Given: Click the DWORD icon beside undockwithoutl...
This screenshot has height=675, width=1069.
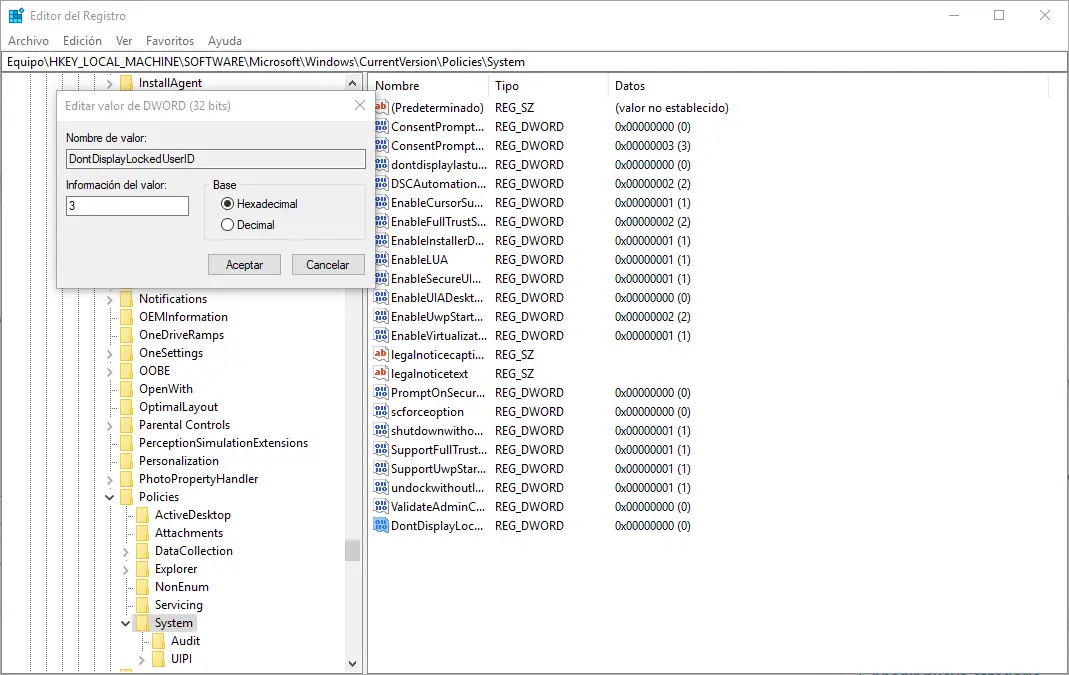Looking at the screenshot, I should [x=381, y=488].
